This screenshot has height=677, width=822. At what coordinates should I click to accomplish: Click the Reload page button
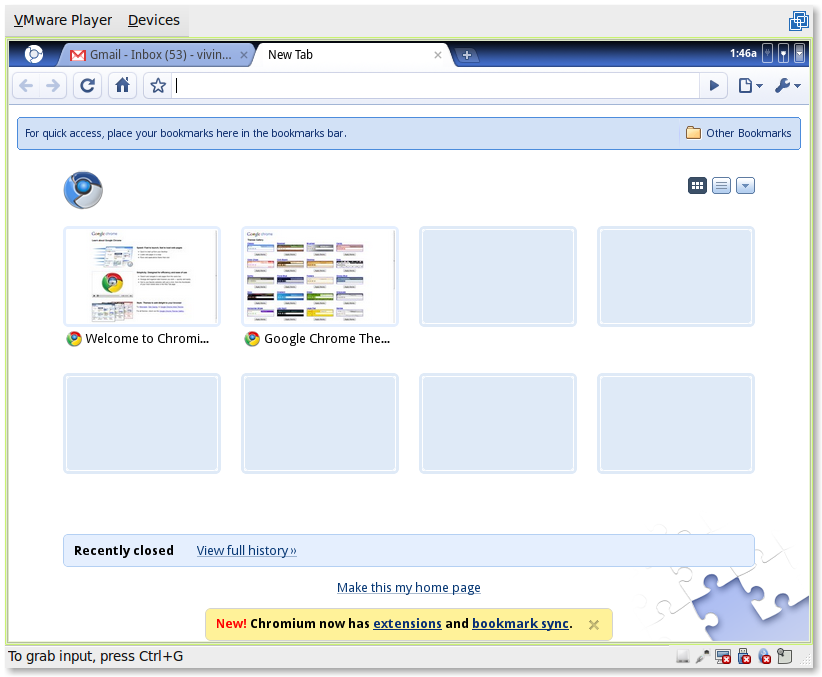click(88, 86)
